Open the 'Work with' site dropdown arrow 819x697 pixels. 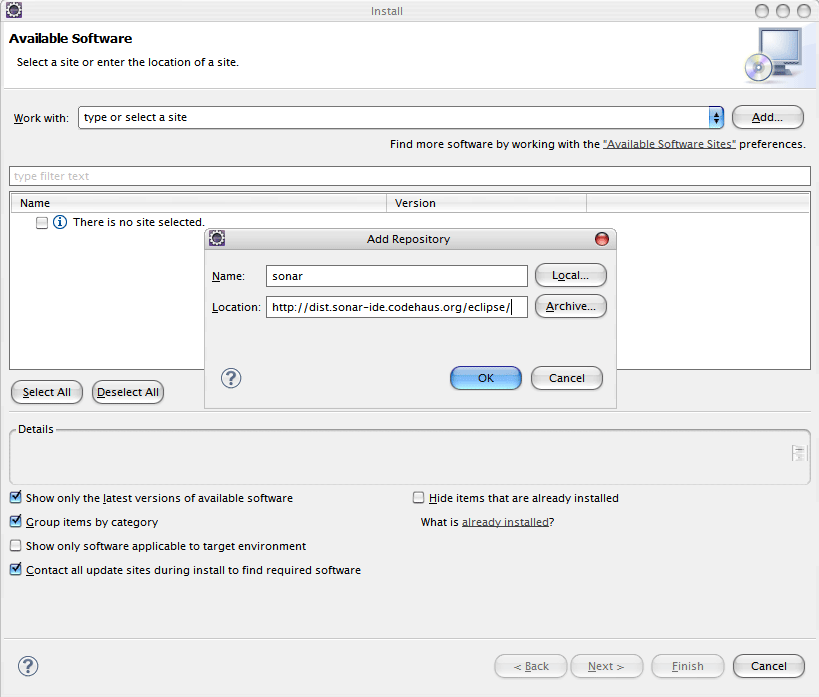click(716, 118)
